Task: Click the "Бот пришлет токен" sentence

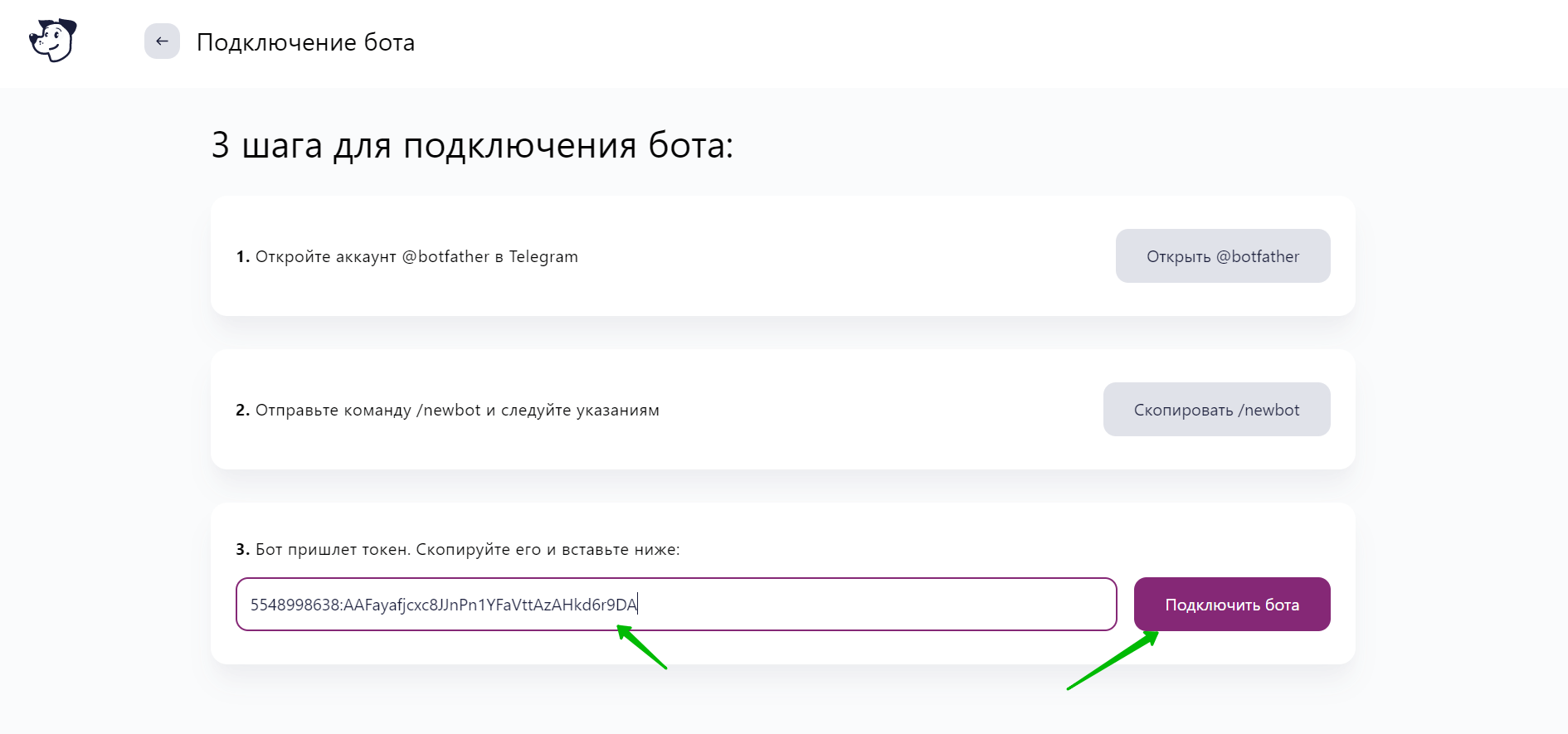Action: (x=332, y=550)
